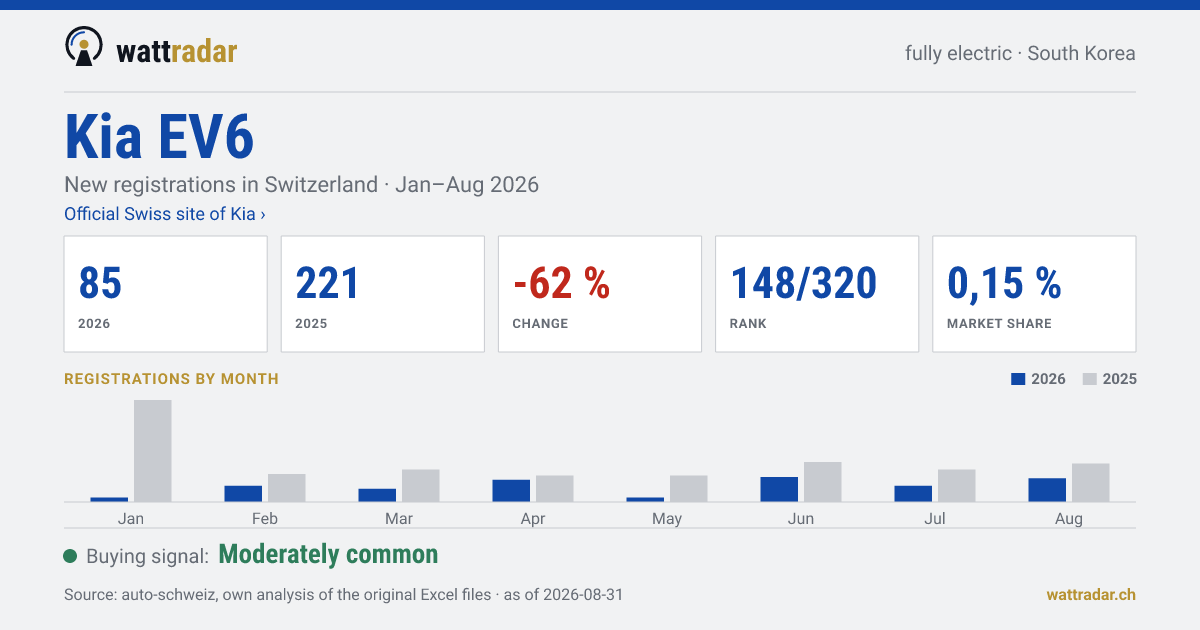Image resolution: width=1200 pixels, height=630 pixels.
Task: Click the gray August 2025 bar
Action: tap(1091, 483)
